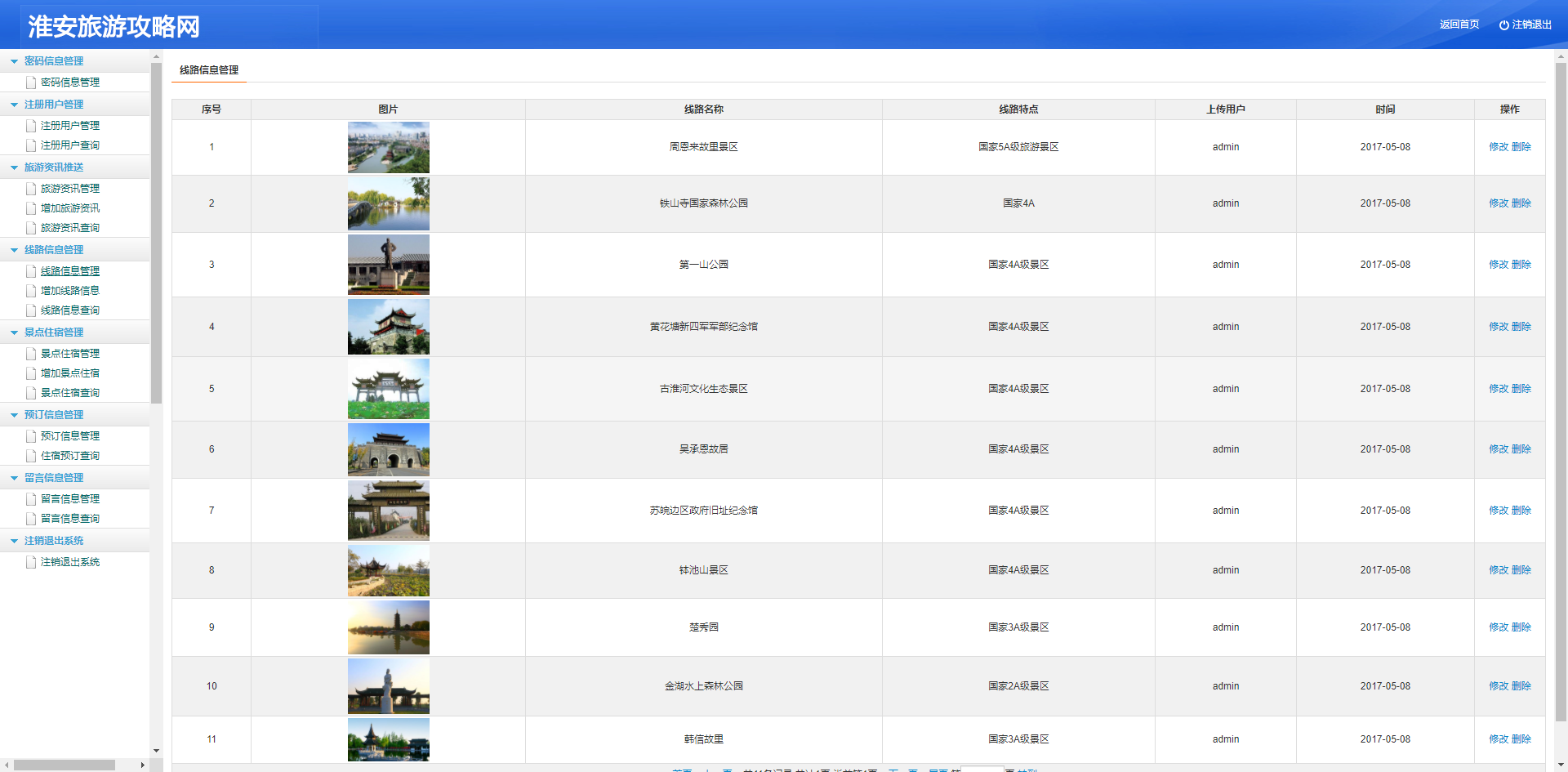Collapse the 线路信息管理 group arrow
Viewport: 1568px width, 772px height.
tap(14, 250)
